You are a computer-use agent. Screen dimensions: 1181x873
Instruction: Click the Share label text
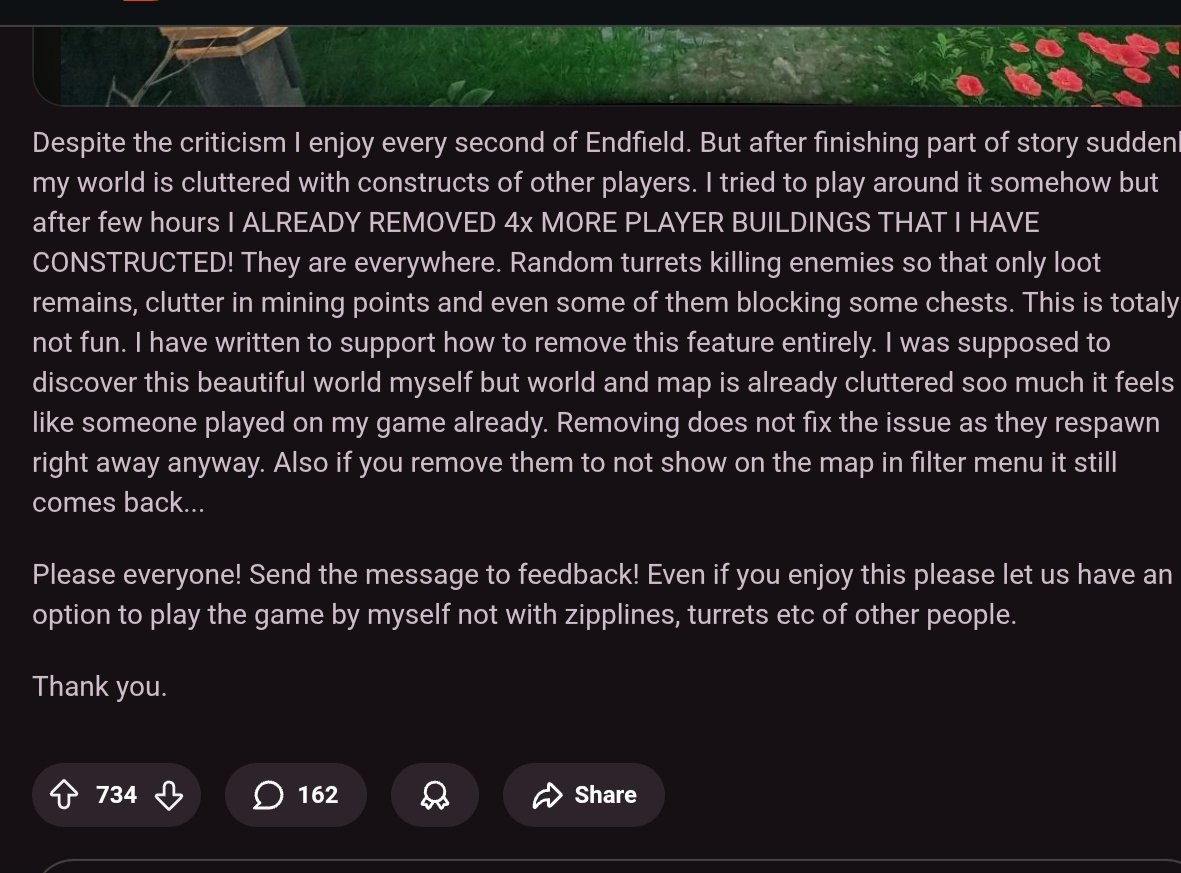click(x=606, y=795)
